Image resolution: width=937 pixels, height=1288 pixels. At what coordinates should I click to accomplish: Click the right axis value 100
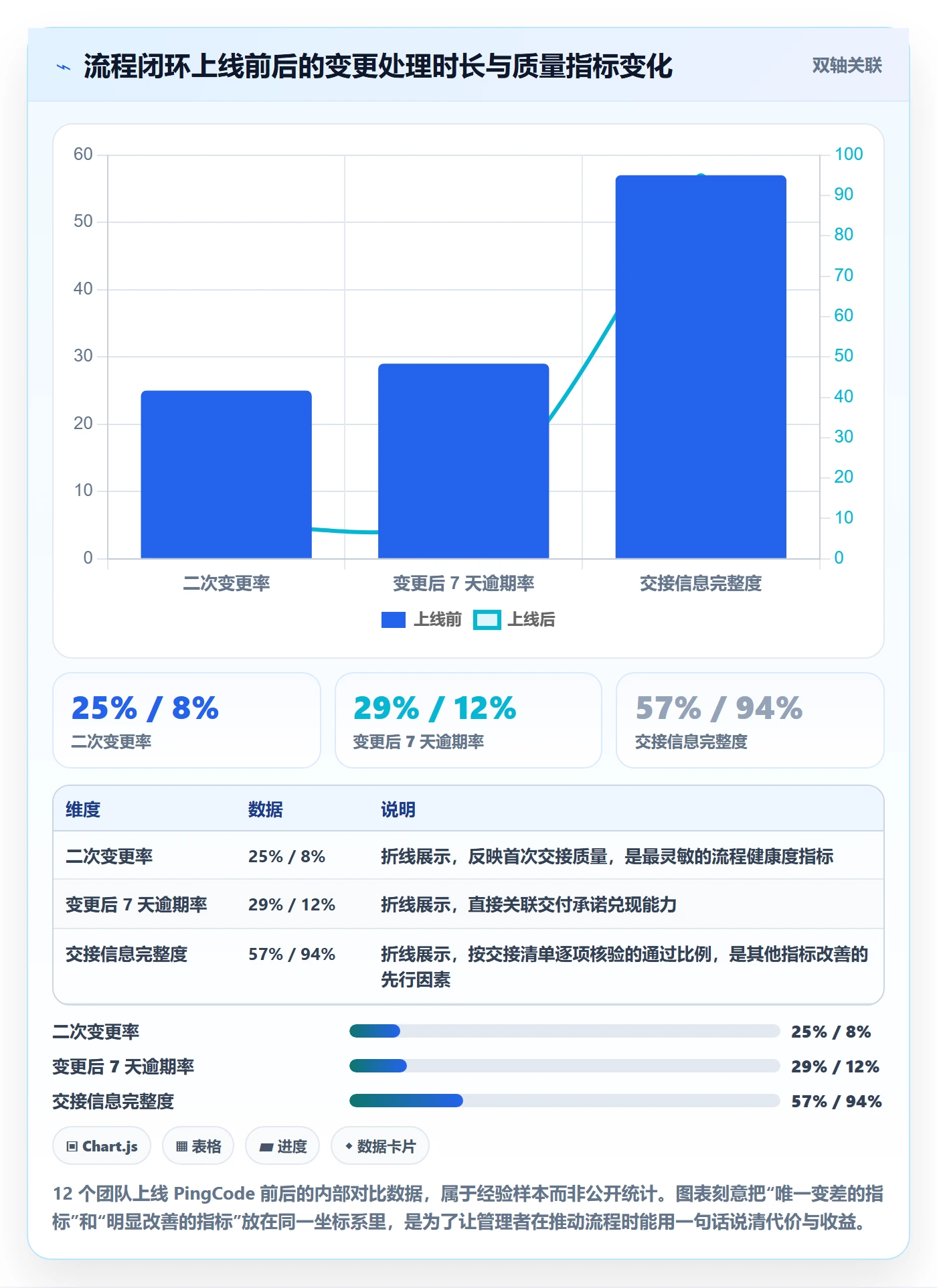click(849, 154)
